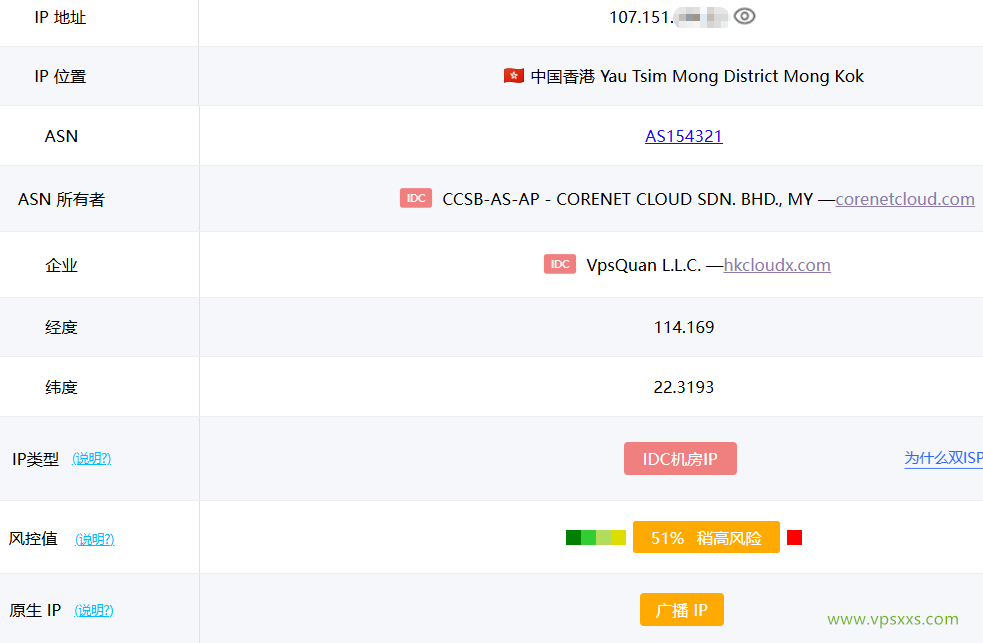983x643 pixels.
Task: Click the 风控值 row label
Action: coord(33,538)
